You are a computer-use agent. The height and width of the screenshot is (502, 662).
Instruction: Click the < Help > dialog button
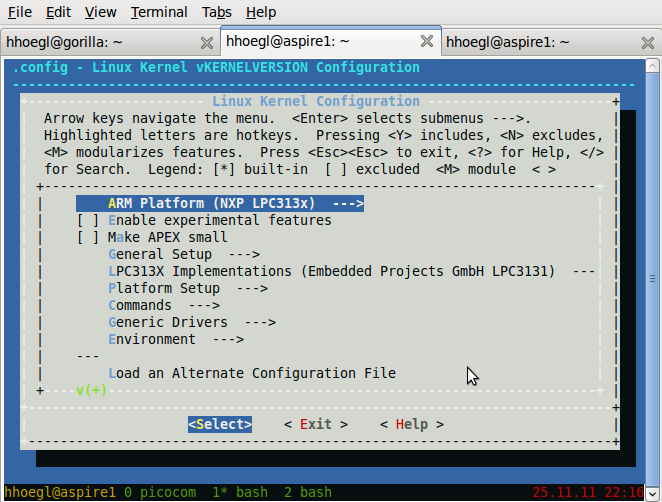point(412,424)
